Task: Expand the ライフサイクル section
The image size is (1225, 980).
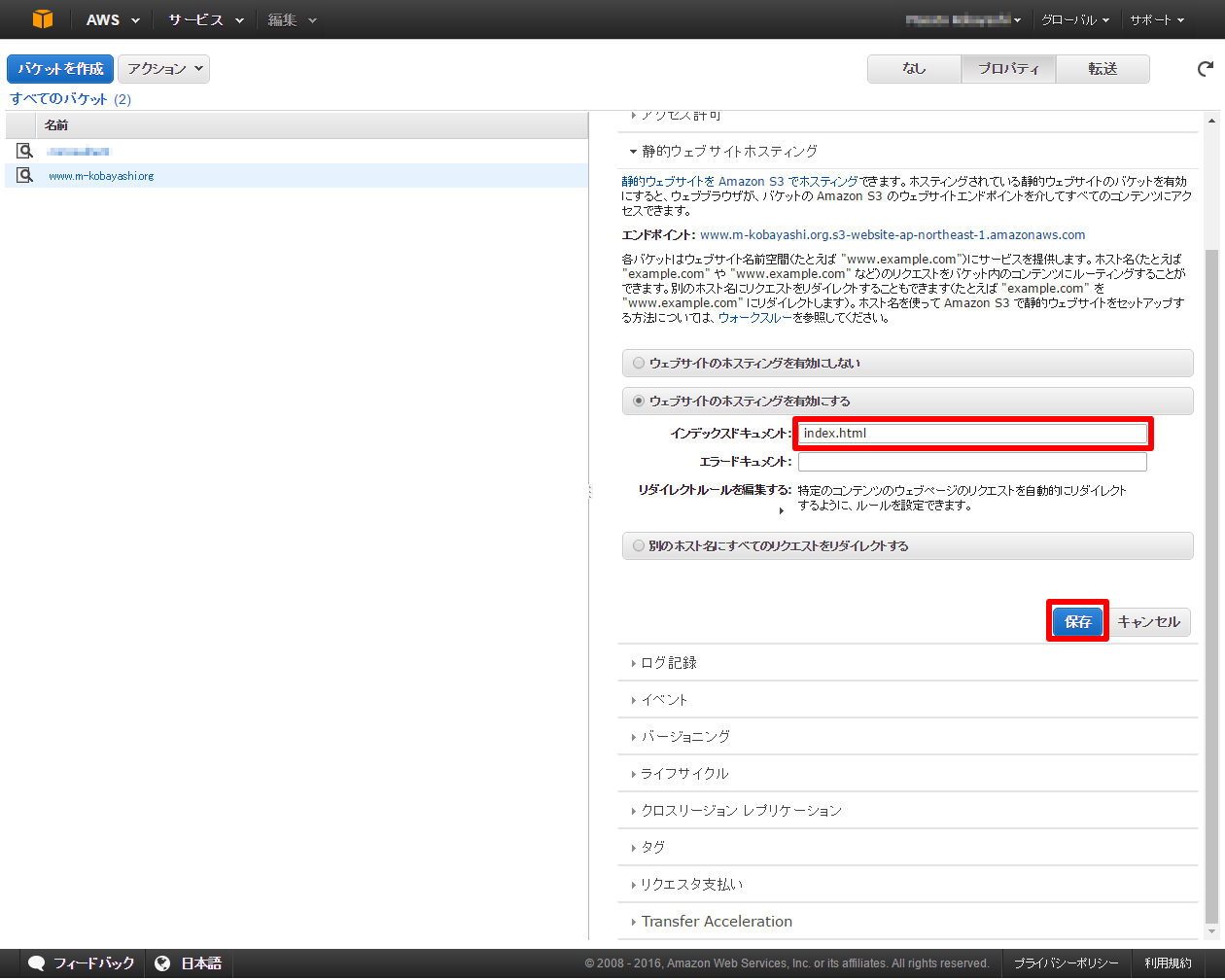Action: click(x=679, y=773)
